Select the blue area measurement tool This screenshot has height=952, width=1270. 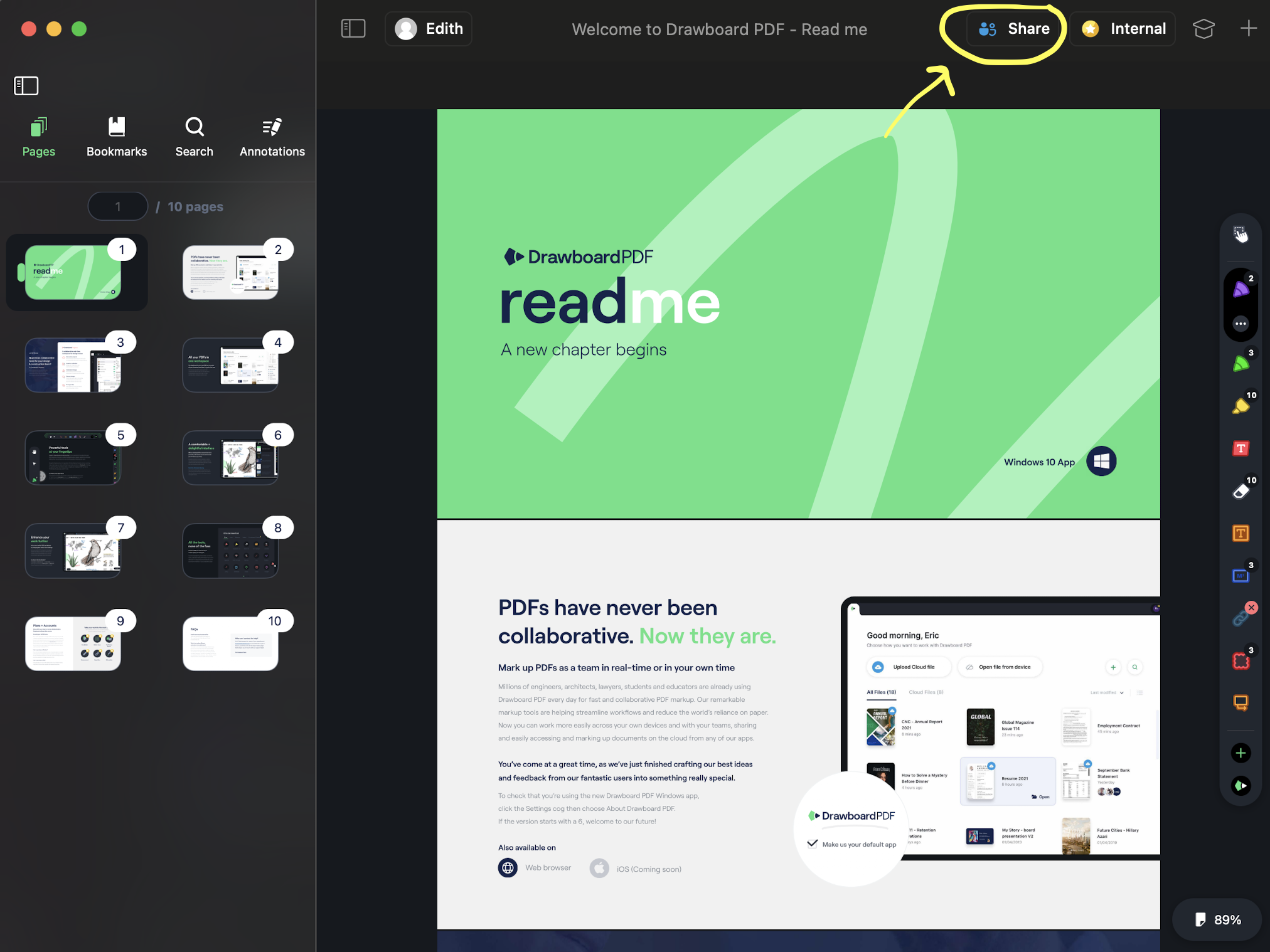pos(1241,576)
